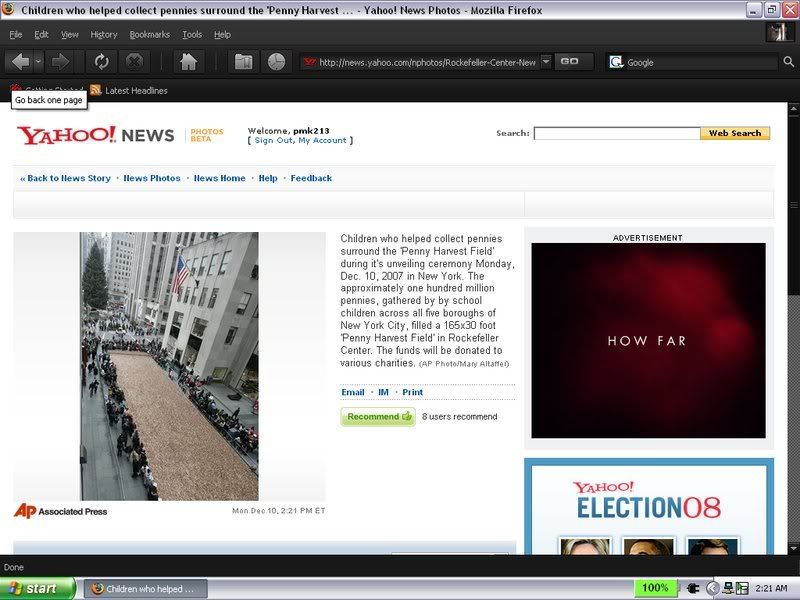Open the Google search engine selector
The image size is (800, 600).
pyautogui.click(x=616, y=62)
